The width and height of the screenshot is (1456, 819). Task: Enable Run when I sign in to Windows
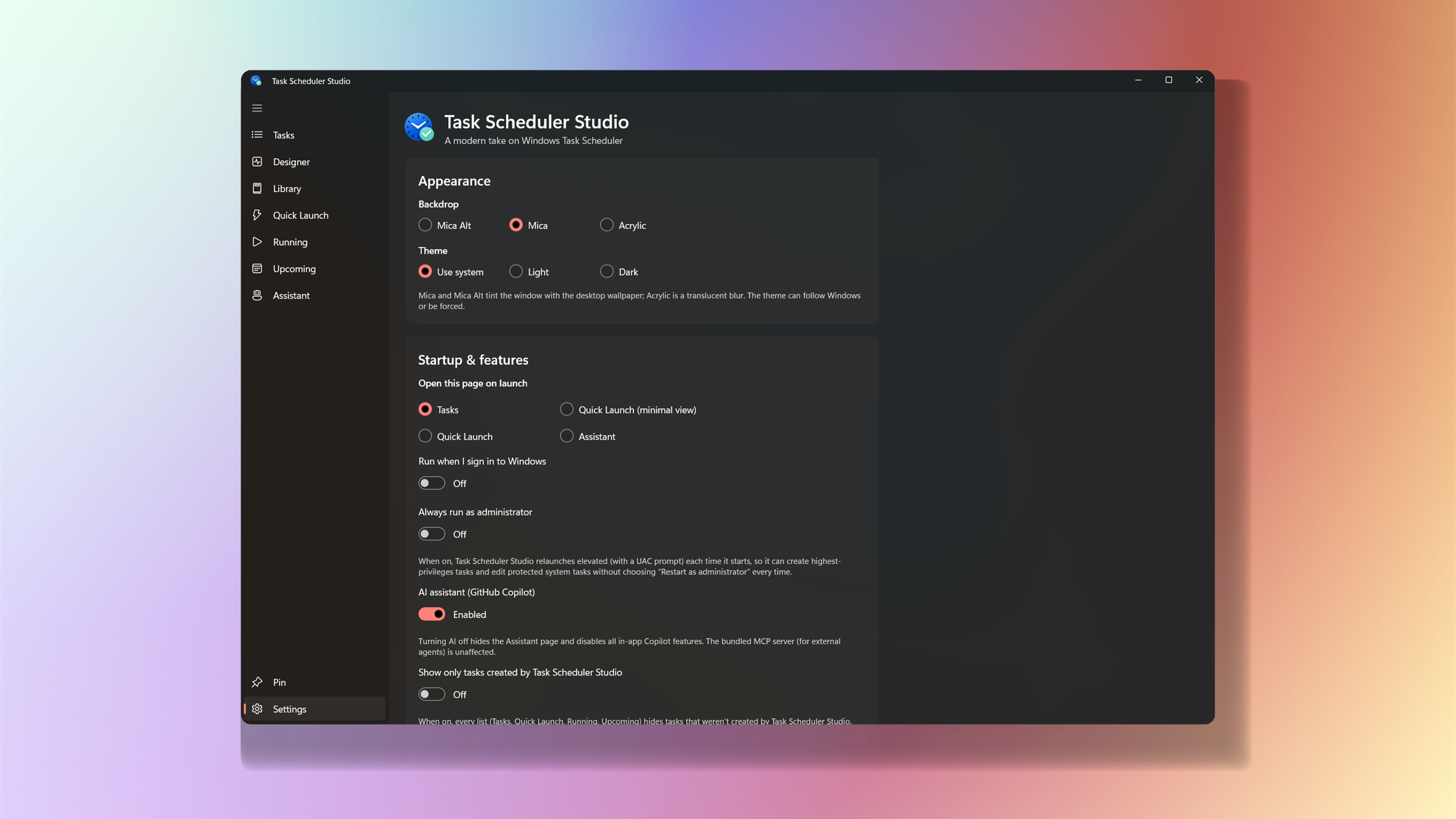click(x=432, y=483)
